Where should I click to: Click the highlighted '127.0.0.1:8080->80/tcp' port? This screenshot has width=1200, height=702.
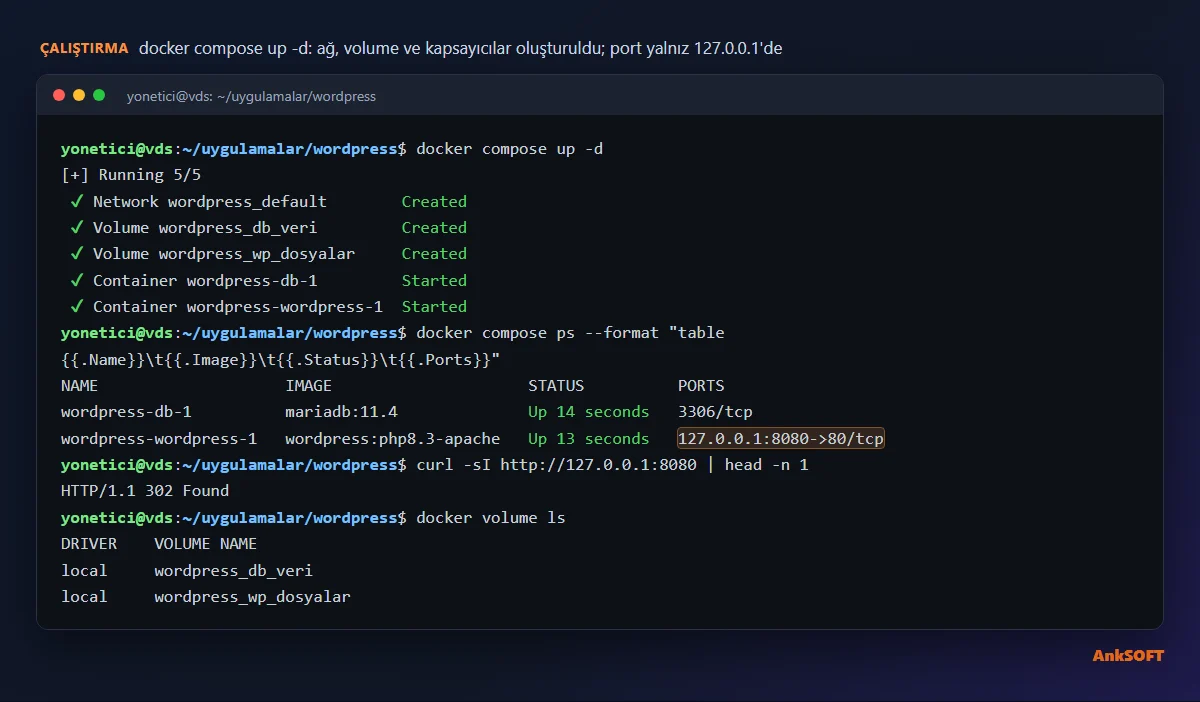781,439
